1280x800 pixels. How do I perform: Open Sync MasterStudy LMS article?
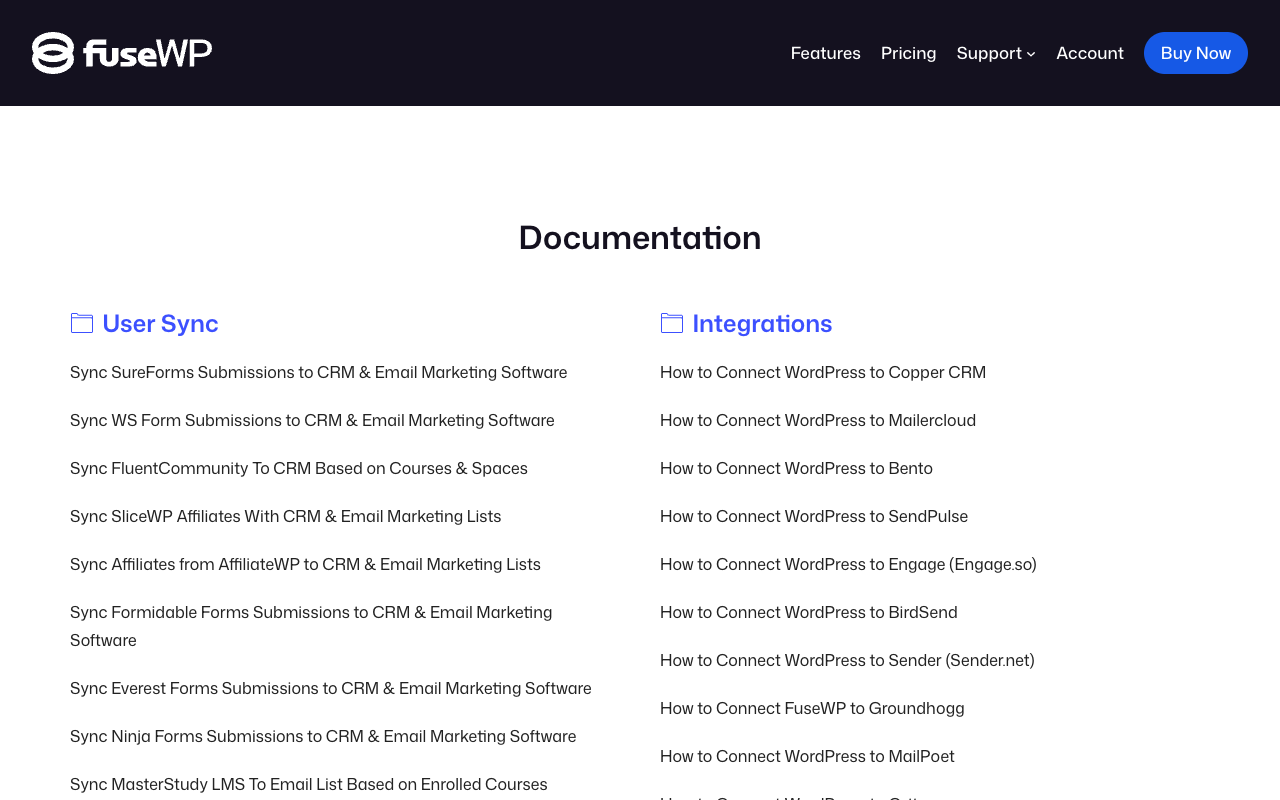309,785
